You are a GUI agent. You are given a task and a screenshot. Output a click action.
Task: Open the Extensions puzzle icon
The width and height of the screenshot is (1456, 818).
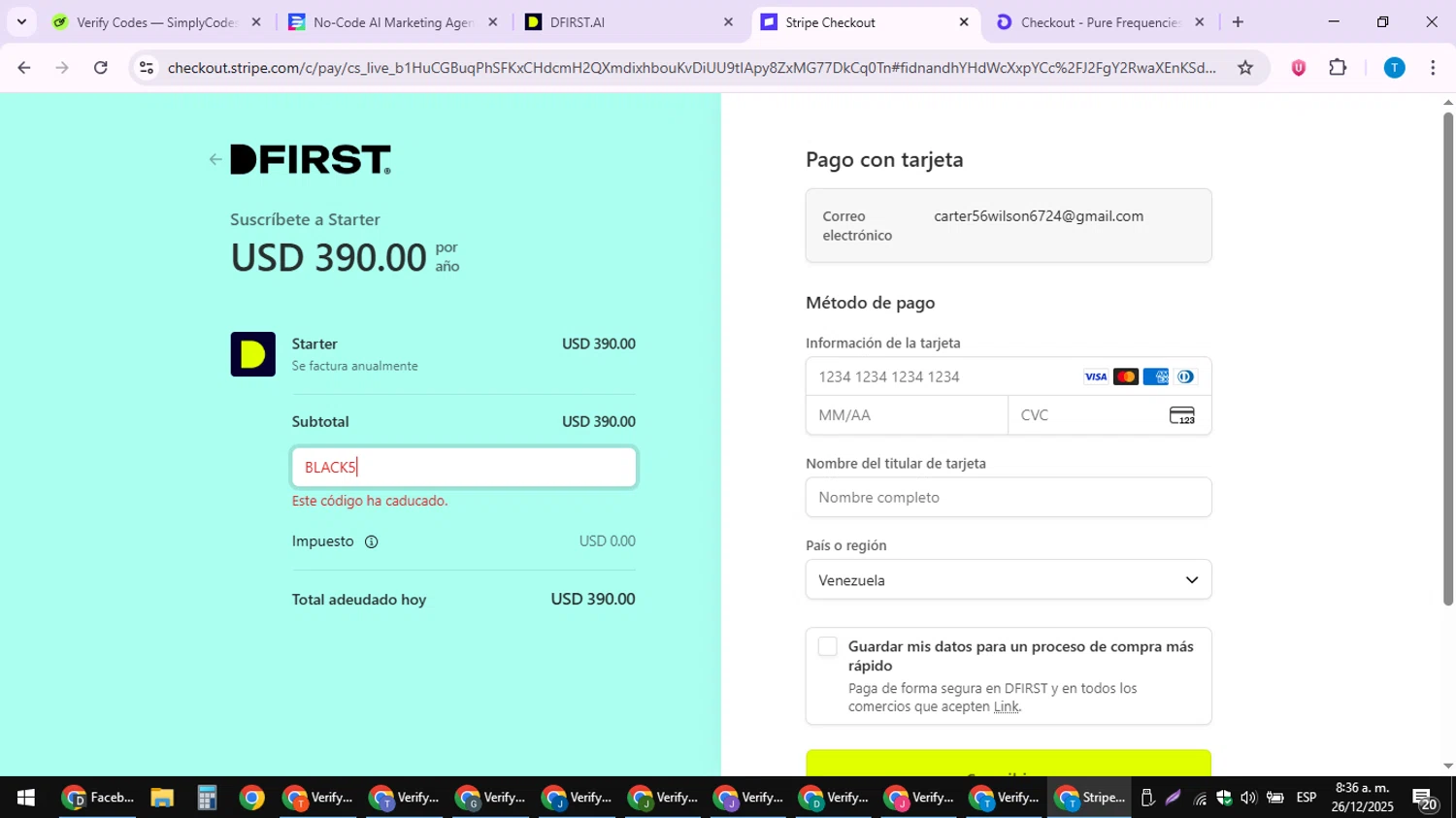[x=1338, y=67]
